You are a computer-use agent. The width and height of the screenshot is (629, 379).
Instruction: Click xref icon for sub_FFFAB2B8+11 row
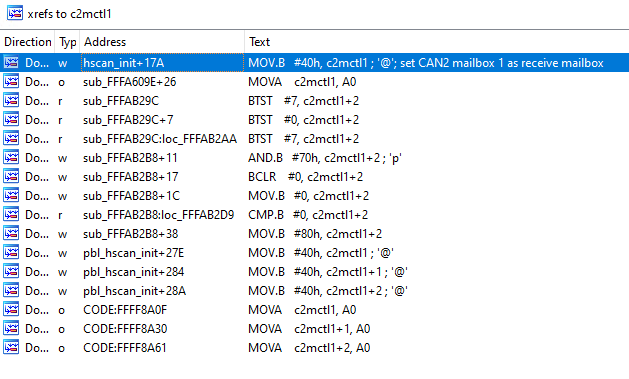point(11,158)
